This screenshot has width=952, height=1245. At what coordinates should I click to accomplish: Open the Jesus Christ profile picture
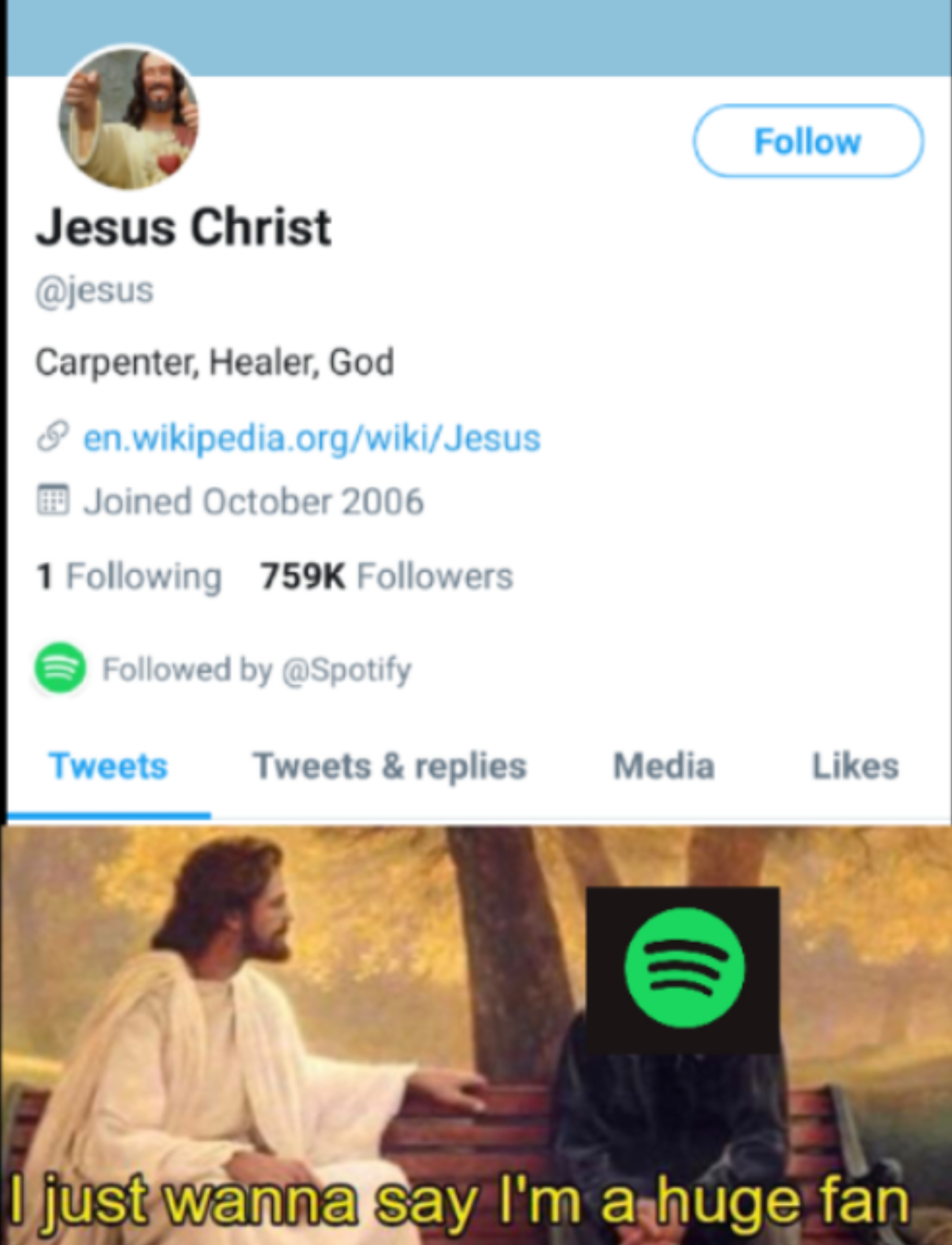click(128, 117)
